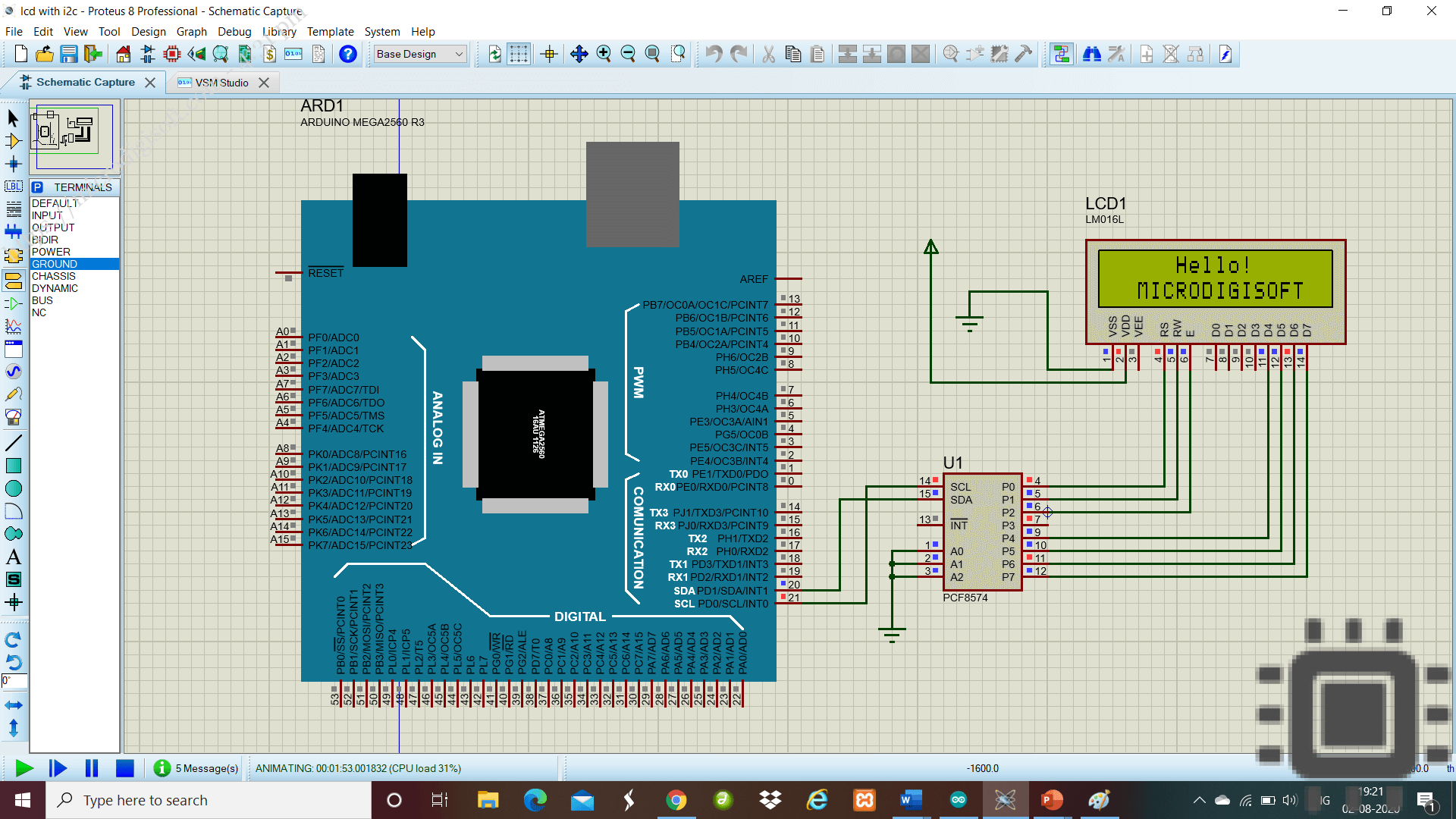
Task: Open the Debug menu
Action: pos(234,31)
